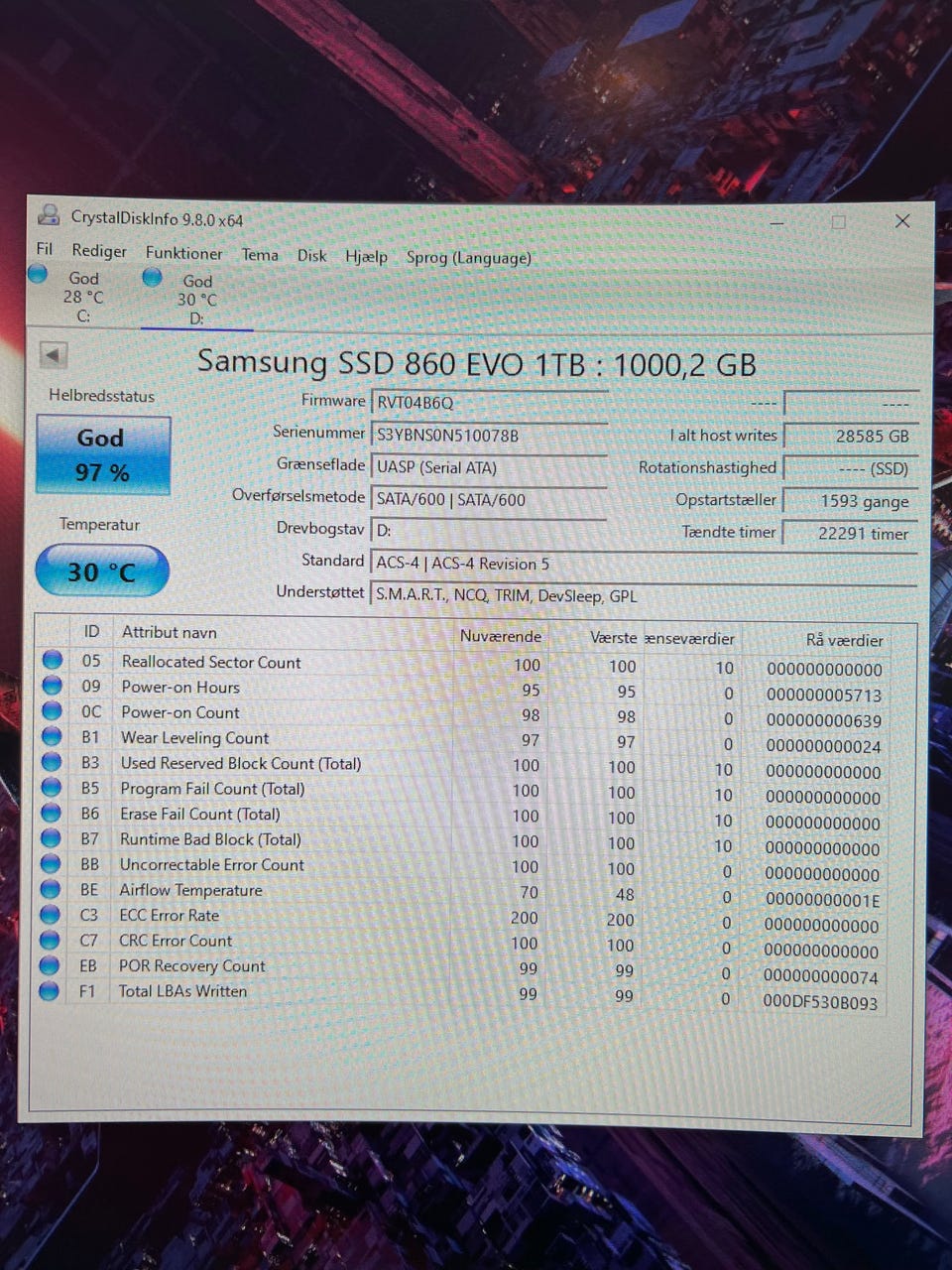This screenshot has height=1270, width=952.
Task: Click the Rotationshastighed (SSD) value
Action: pyautogui.click(x=850, y=468)
